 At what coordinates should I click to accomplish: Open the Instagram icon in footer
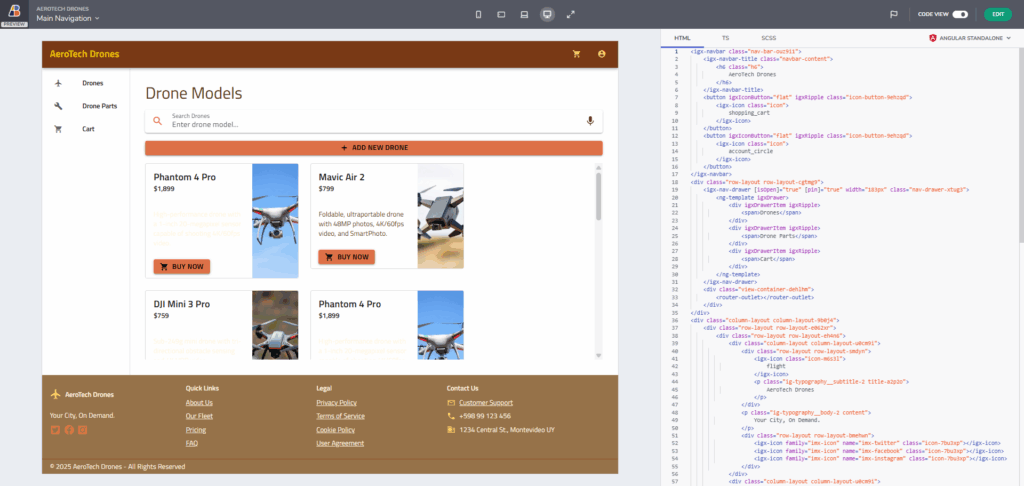coord(83,430)
